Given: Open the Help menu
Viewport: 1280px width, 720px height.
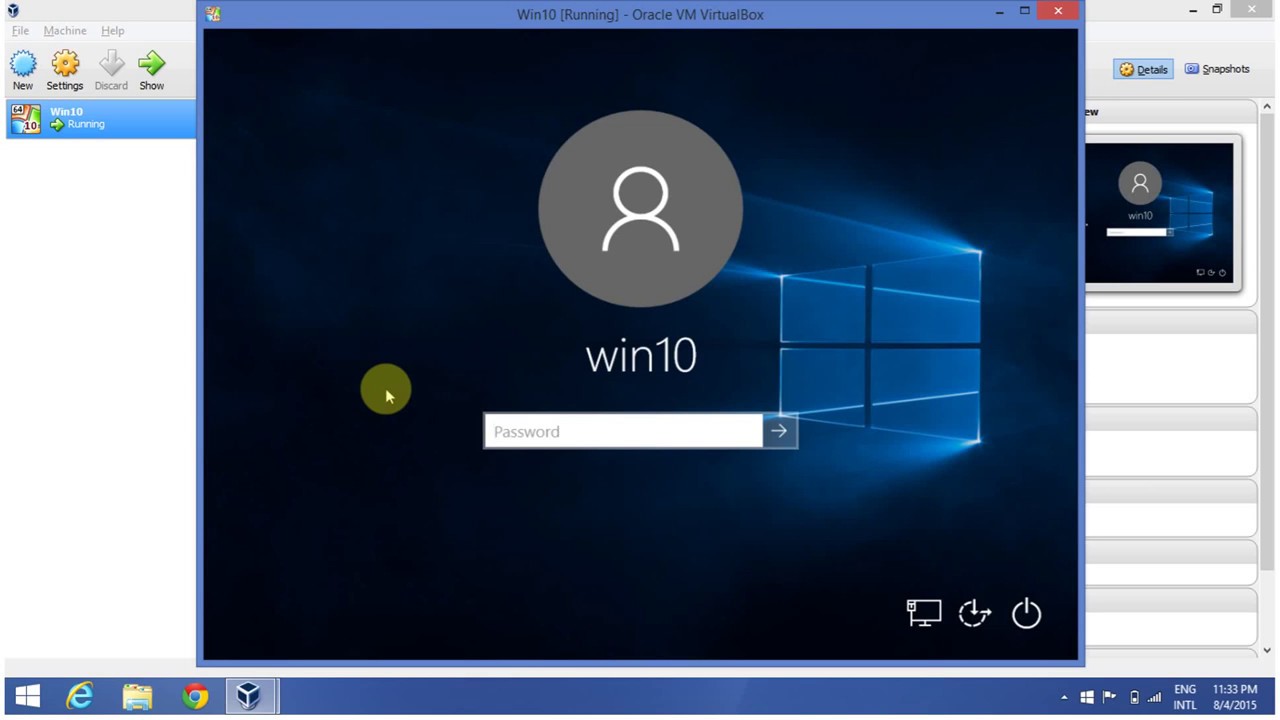Looking at the screenshot, I should 112,31.
